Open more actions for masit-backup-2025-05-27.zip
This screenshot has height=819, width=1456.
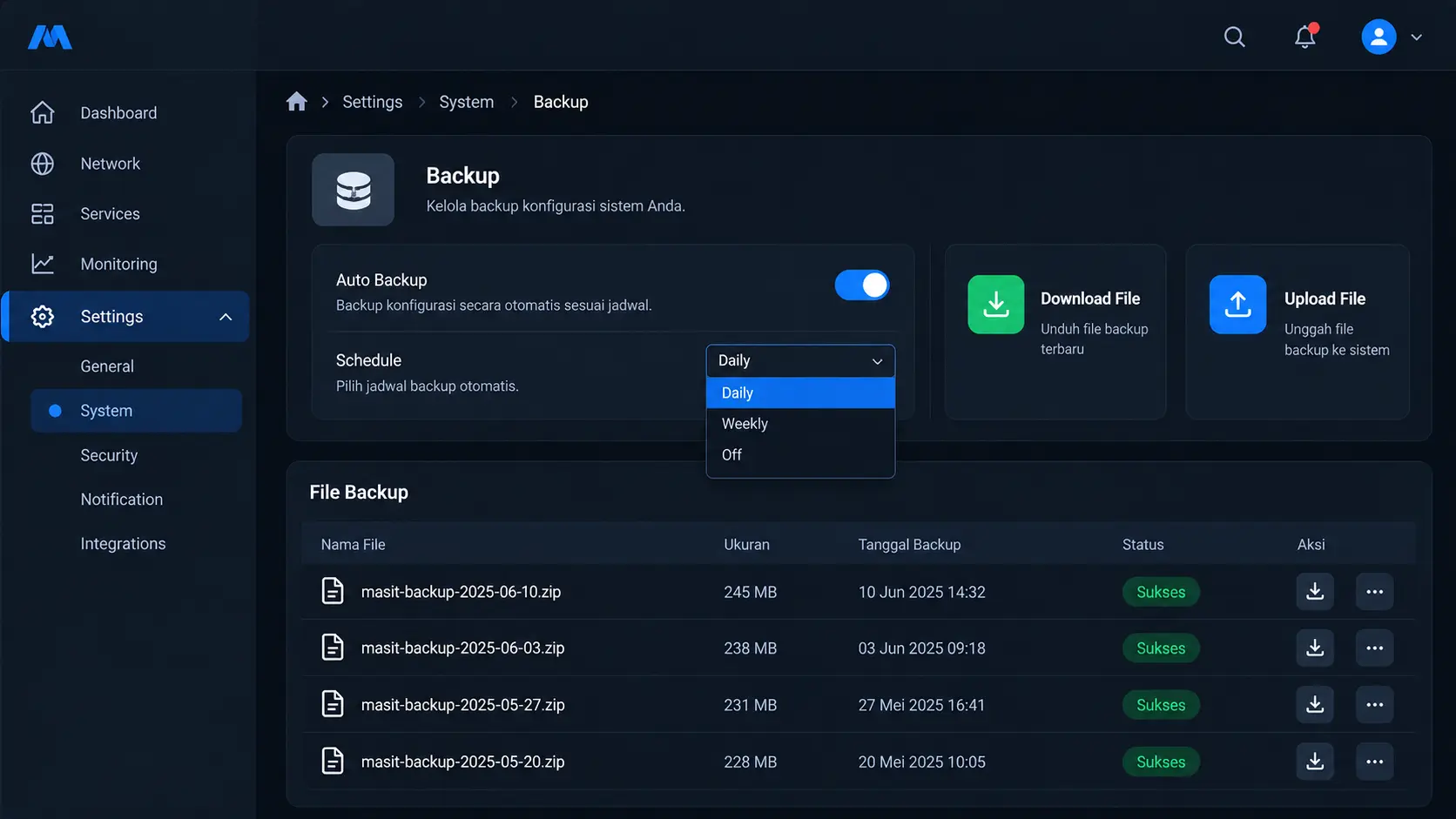pyautogui.click(x=1375, y=705)
